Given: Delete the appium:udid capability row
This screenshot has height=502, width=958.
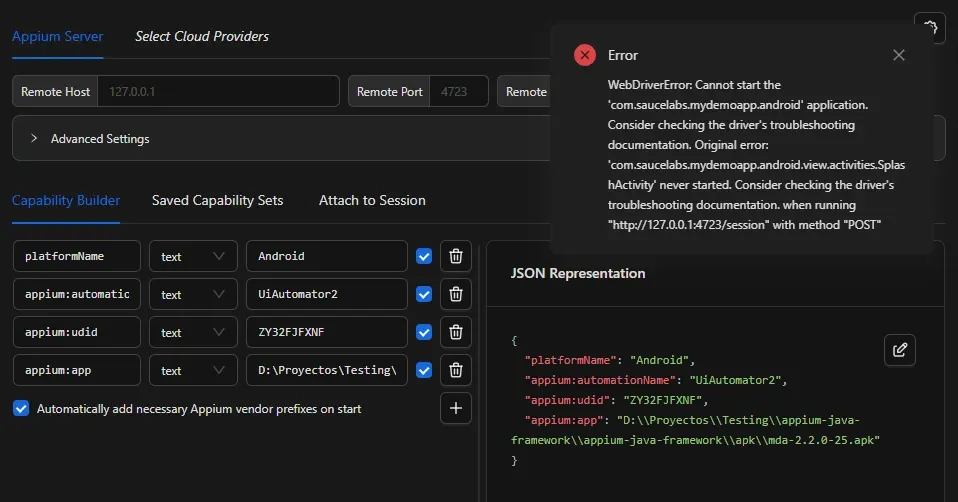Looking at the screenshot, I should [456, 332].
